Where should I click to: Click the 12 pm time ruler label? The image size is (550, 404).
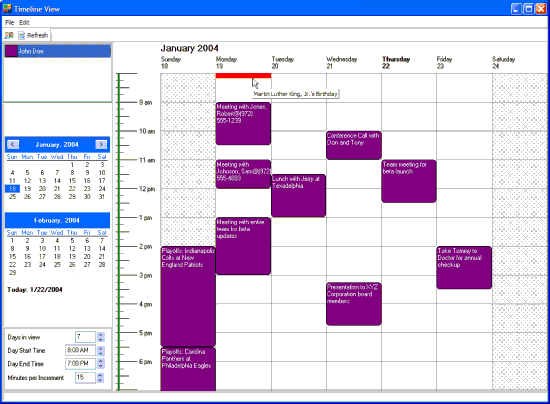pyautogui.click(x=147, y=189)
